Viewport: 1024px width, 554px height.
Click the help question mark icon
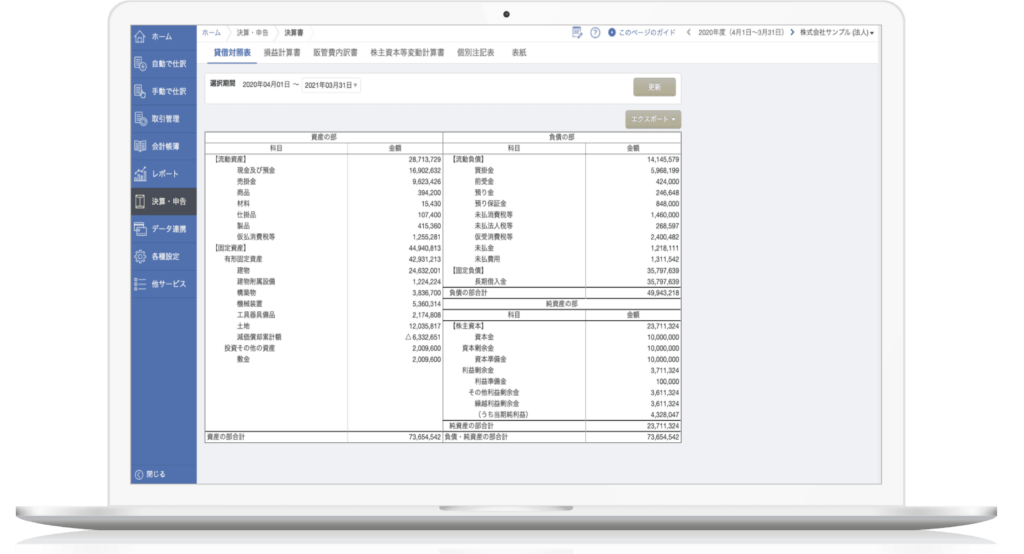point(596,33)
